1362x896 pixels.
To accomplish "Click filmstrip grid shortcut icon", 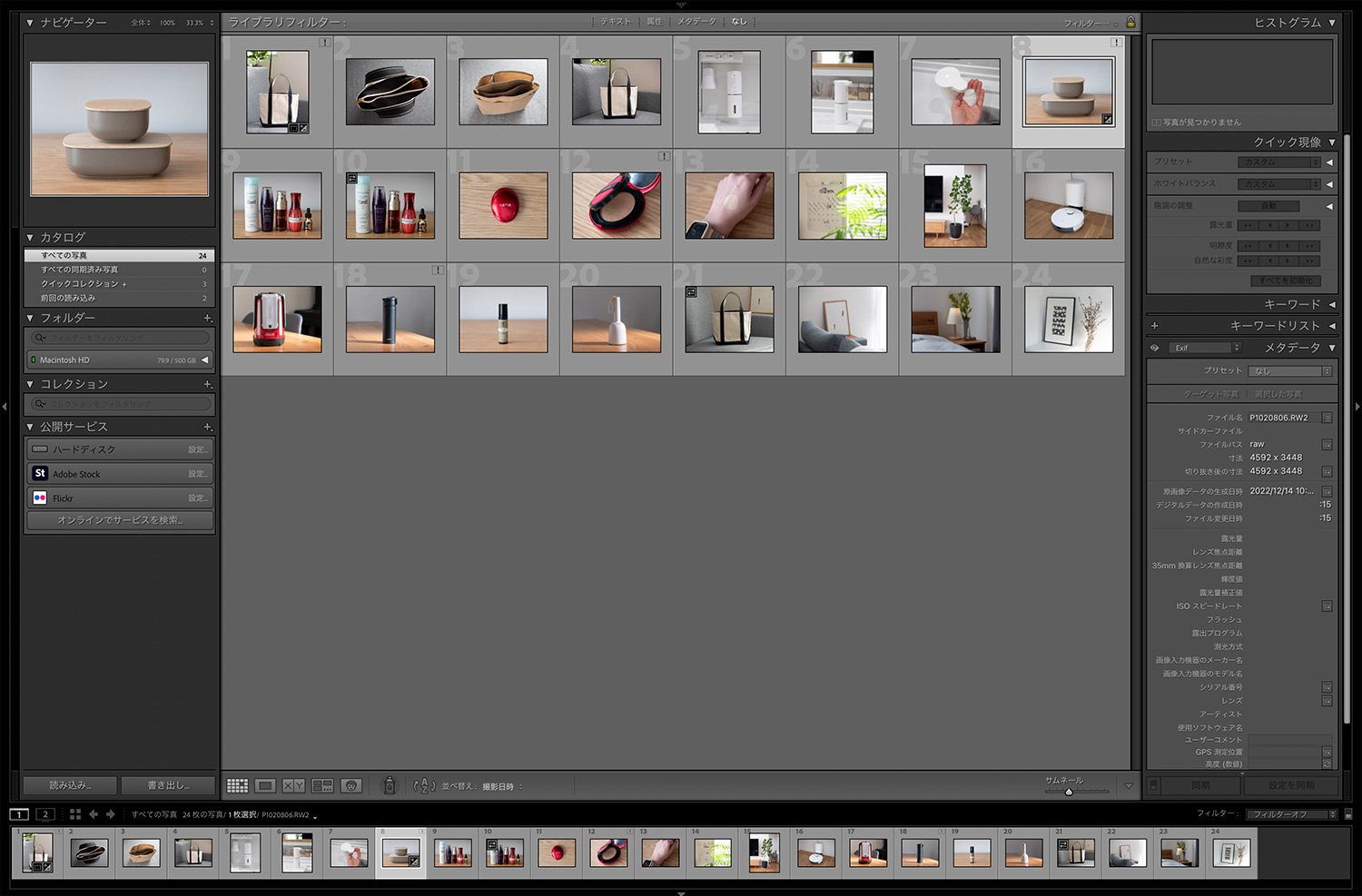I will click(x=75, y=814).
